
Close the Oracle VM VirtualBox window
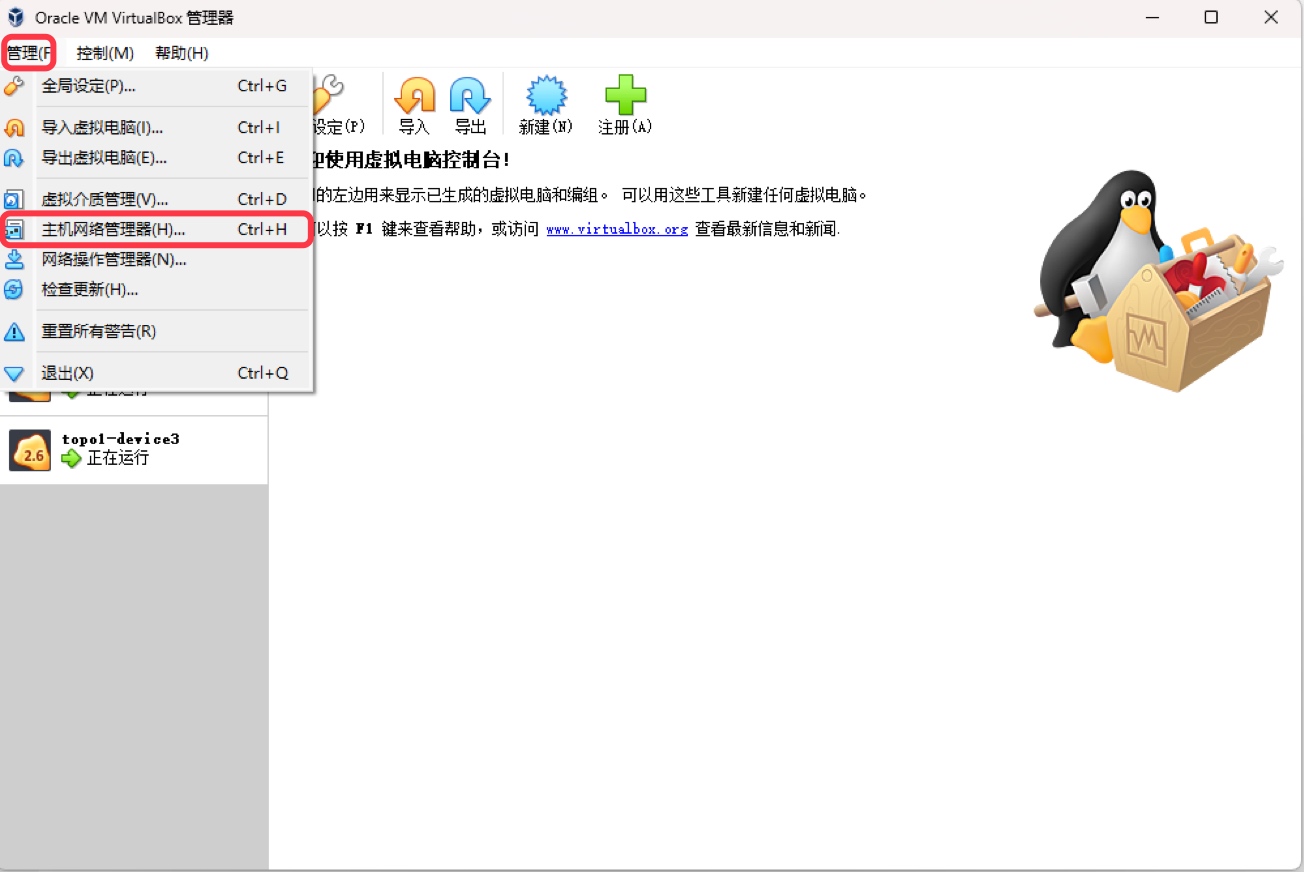(1271, 18)
